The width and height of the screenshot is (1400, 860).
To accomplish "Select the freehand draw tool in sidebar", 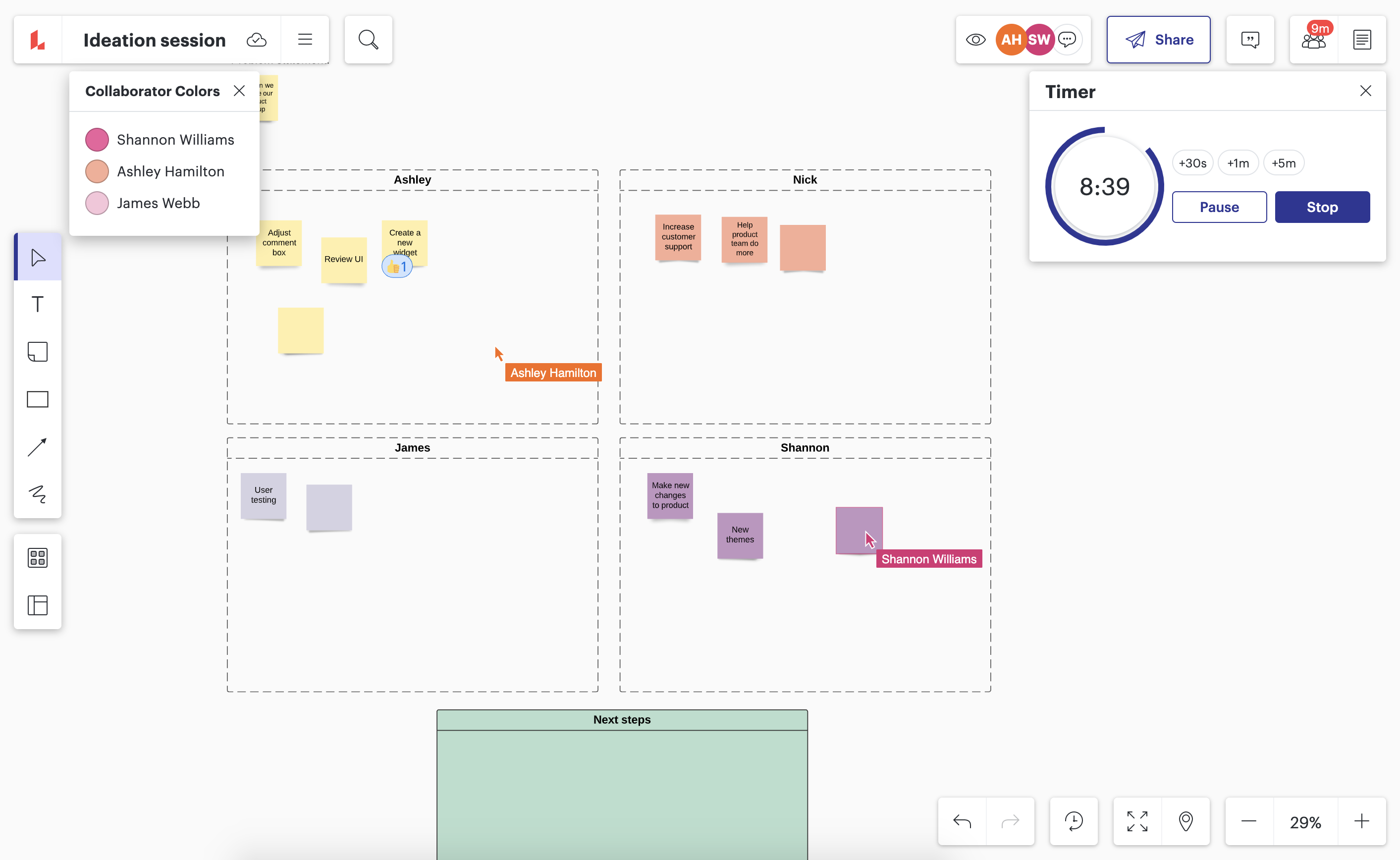I will coord(38,494).
